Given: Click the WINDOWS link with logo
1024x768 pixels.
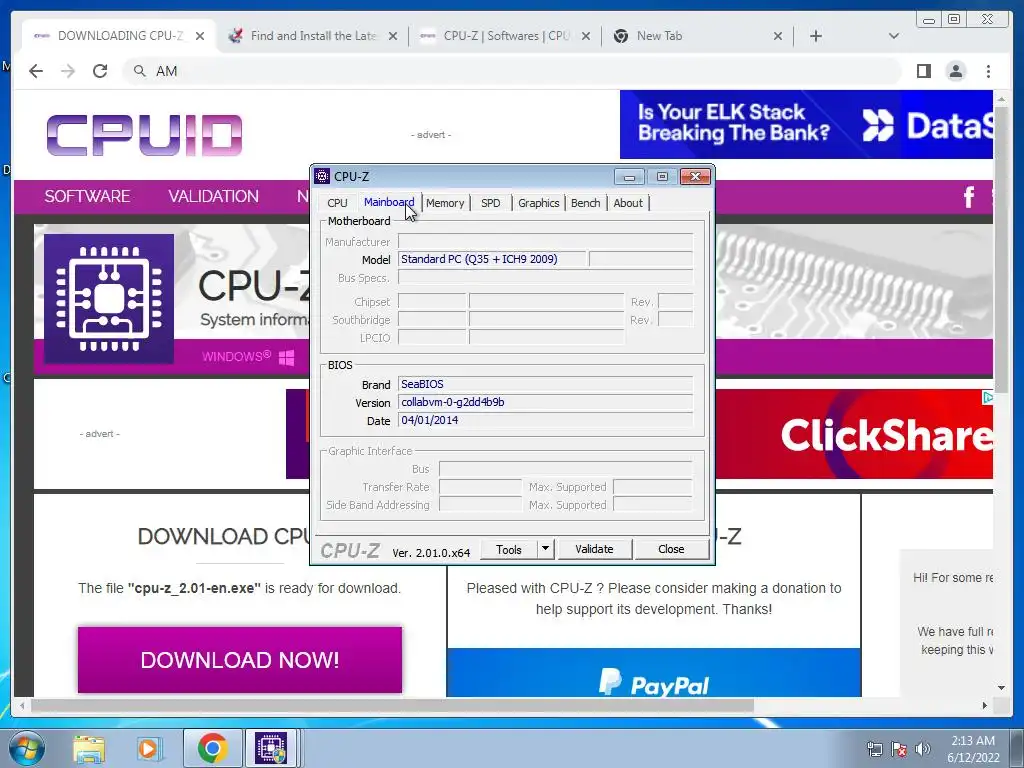Looking at the screenshot, I should 248,357.
